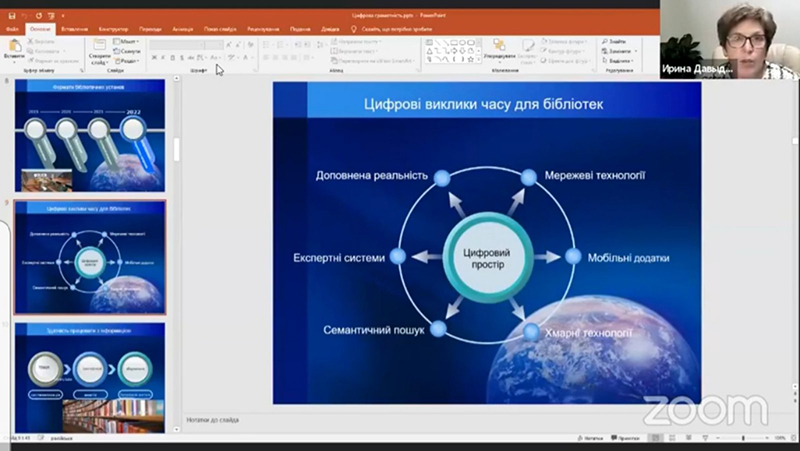
Task: Select the oval shape in shapes gallery
Action: tap(462, 42)
